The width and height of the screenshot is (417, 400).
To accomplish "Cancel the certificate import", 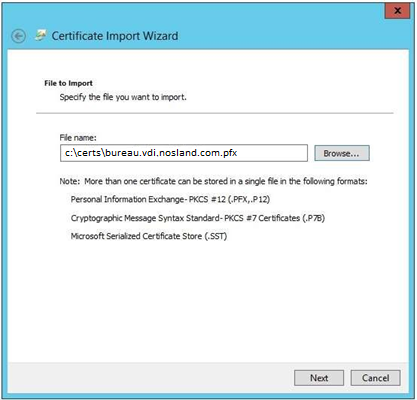I will point(375,378).
